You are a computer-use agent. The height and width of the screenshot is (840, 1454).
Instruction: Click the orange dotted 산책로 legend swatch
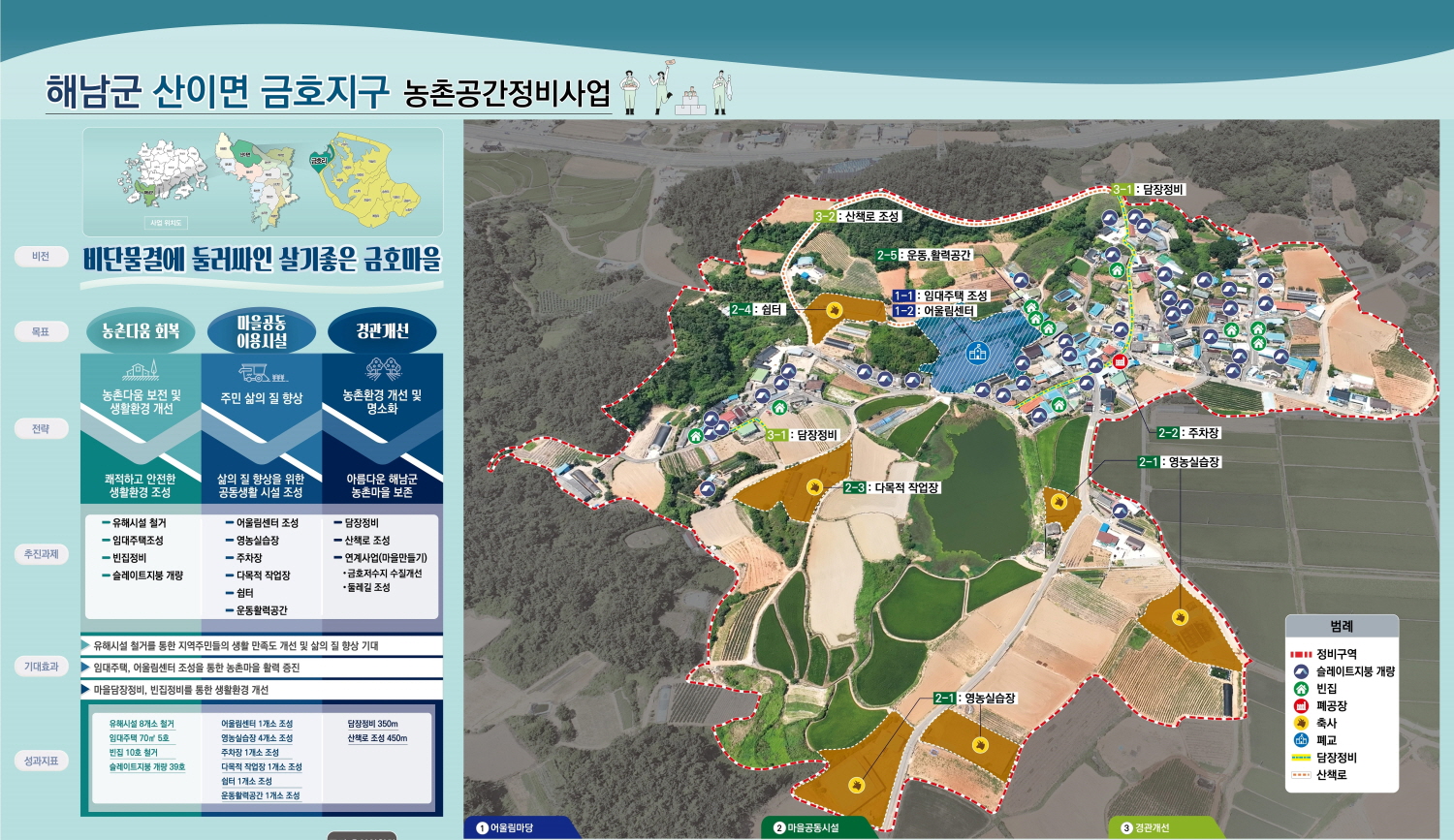[x=1301, y=775]
